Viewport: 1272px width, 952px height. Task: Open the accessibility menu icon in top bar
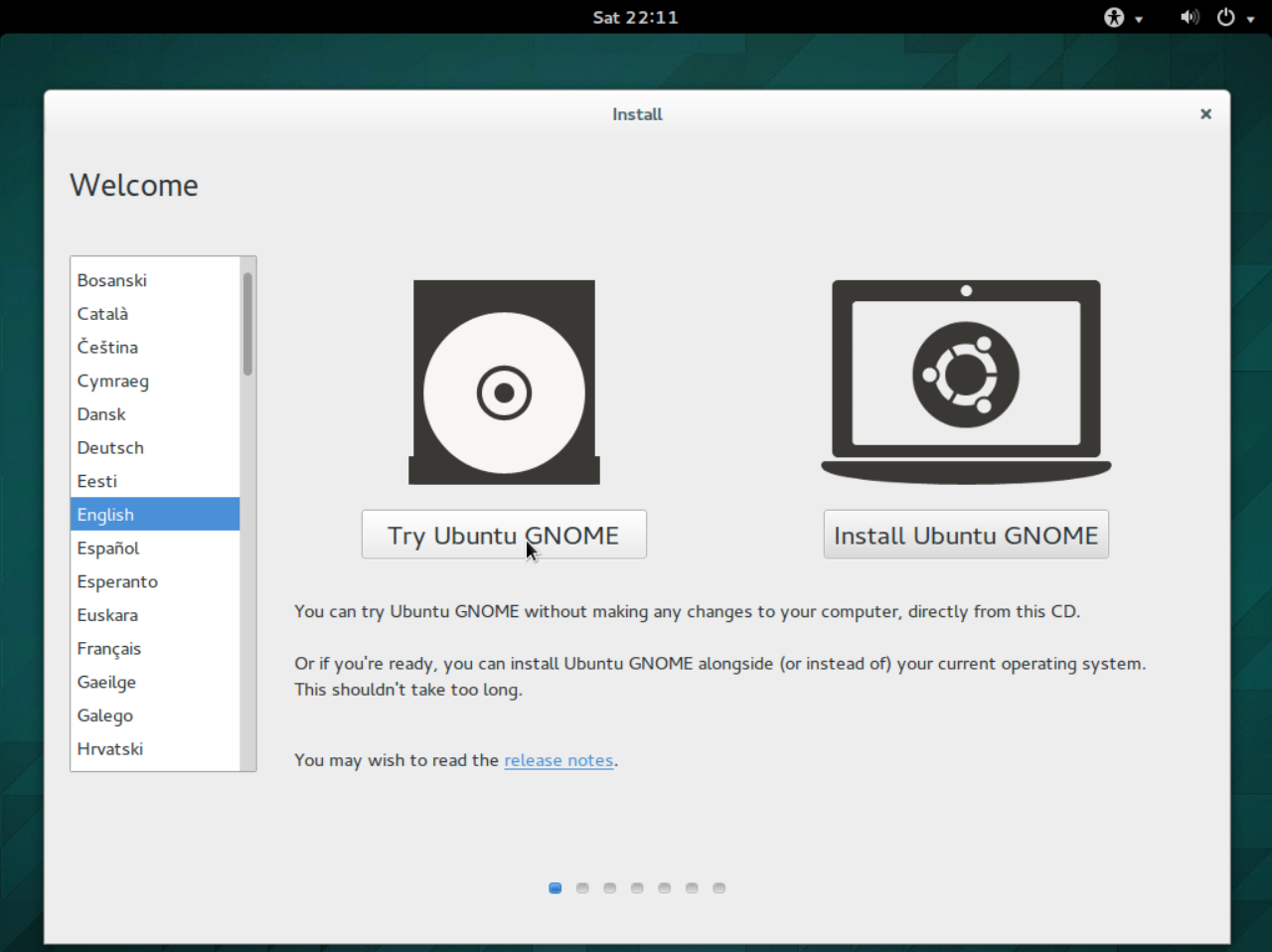[1114, 17]
